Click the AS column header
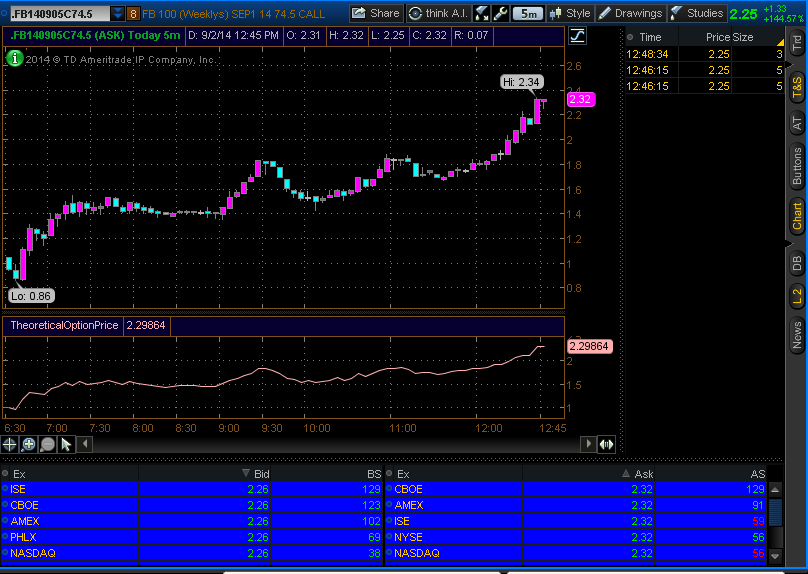808x574 pixels. [758, 474]
